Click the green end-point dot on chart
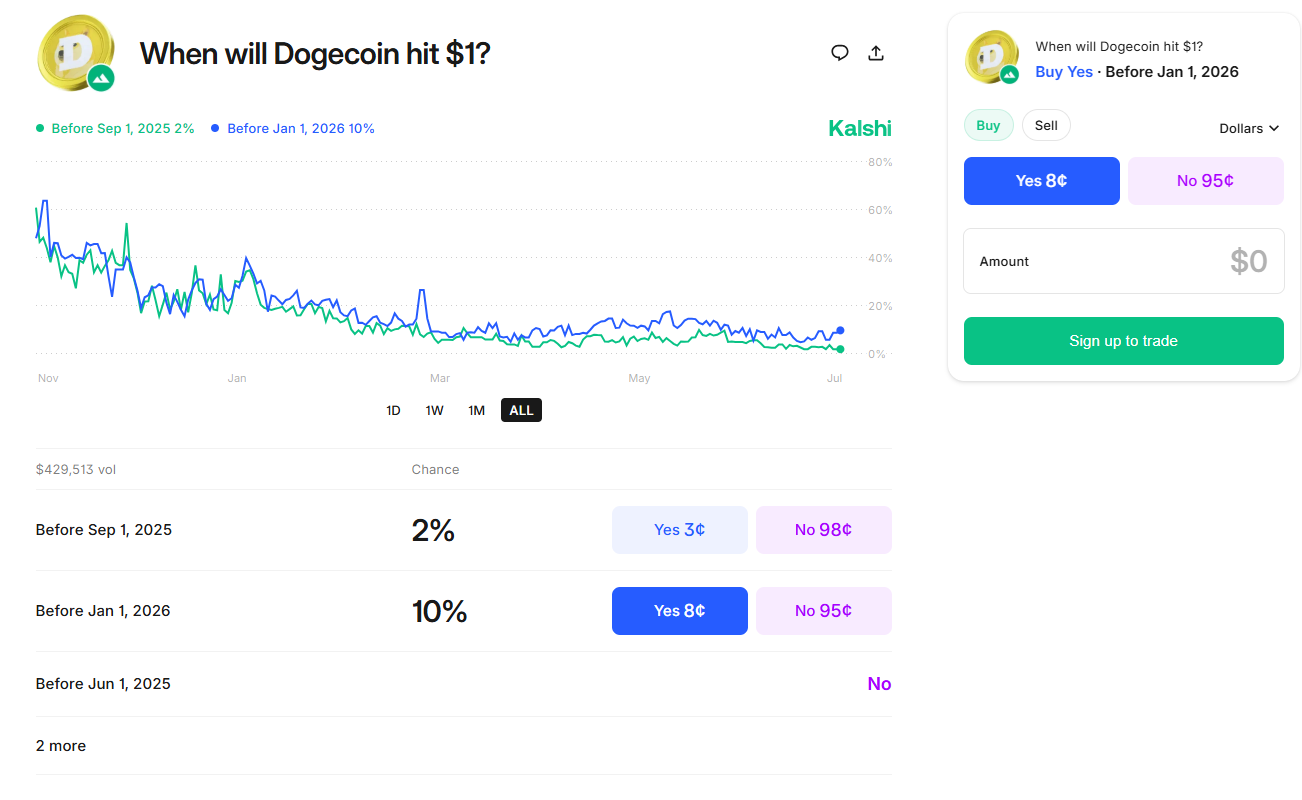This screenshot has height=800, width=1302. (840, 349)
